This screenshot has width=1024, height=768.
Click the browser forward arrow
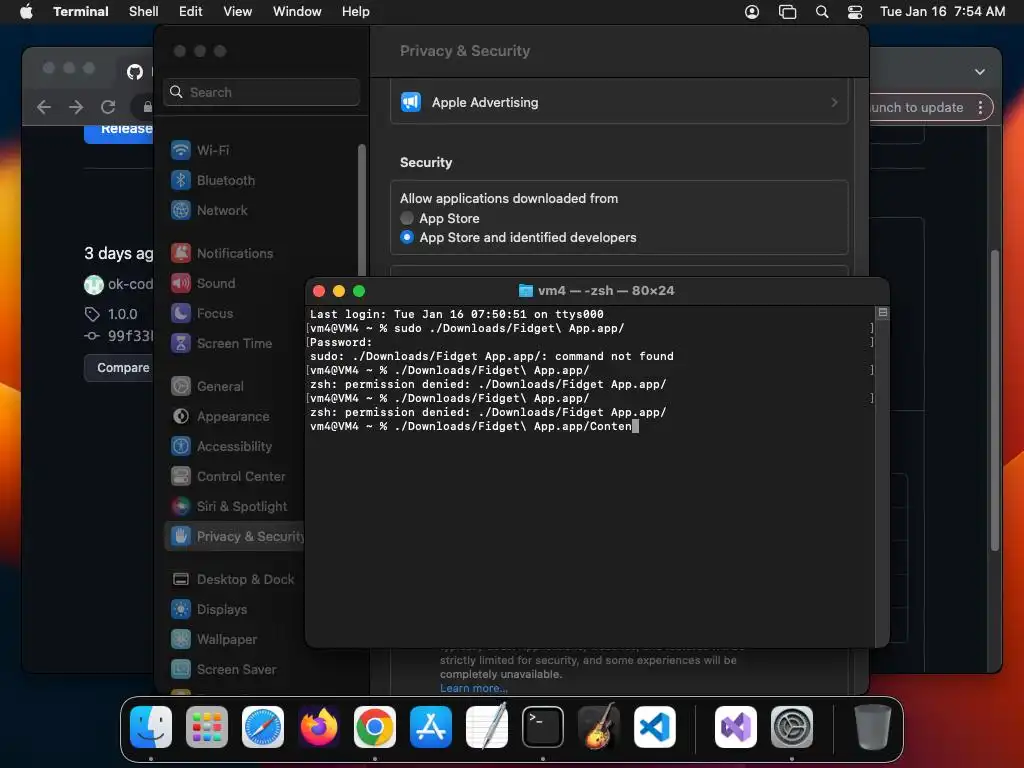pos(76,107)
